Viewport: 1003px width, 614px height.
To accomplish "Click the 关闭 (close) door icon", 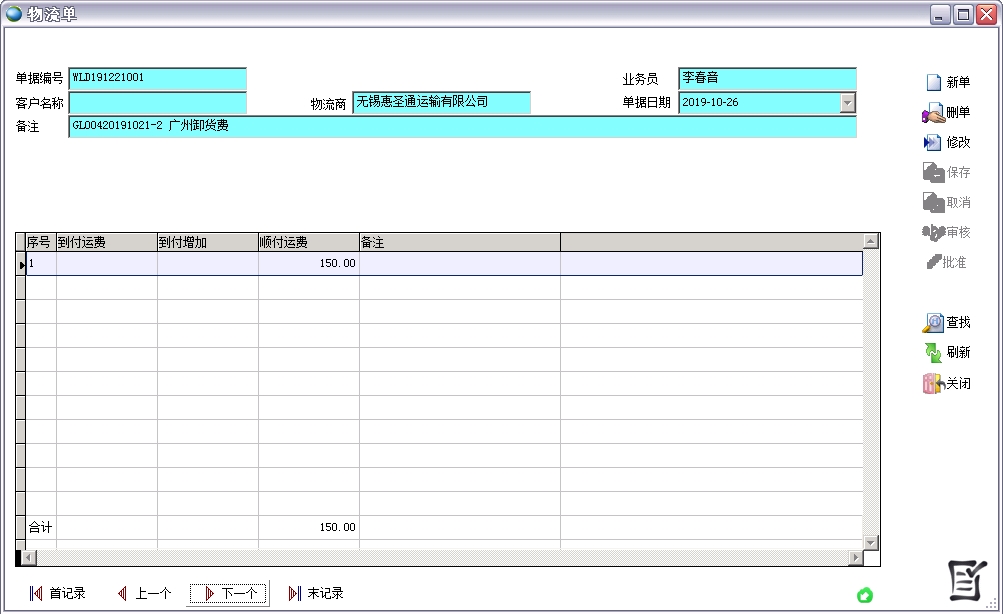I will pyautogui.click(x=933, y=383).
